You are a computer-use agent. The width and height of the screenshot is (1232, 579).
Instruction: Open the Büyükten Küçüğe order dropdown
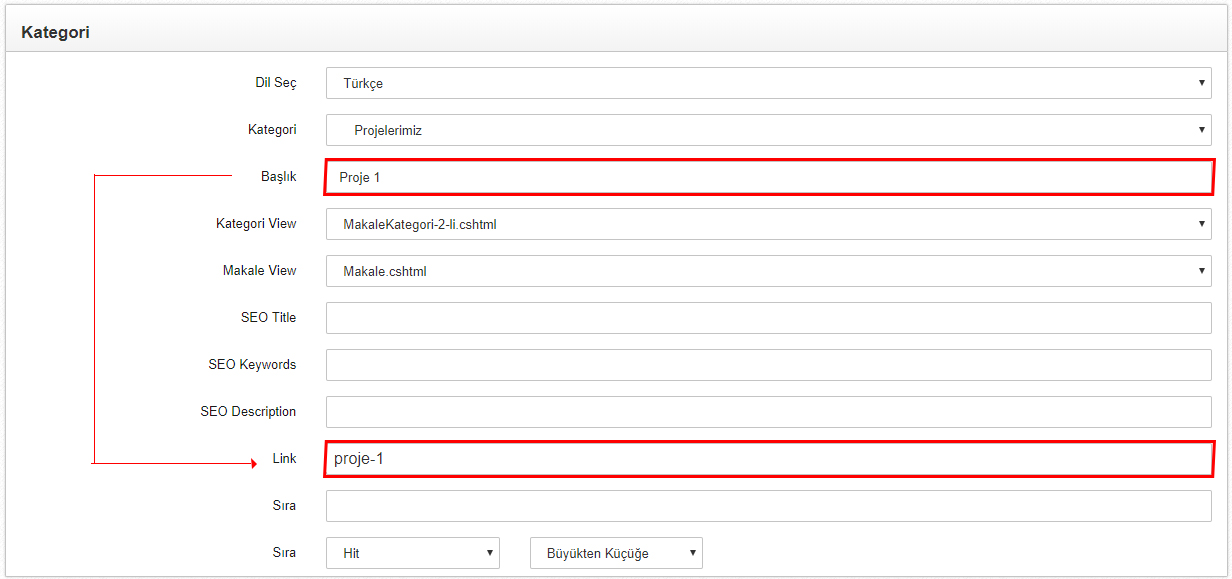coord(616,553)
